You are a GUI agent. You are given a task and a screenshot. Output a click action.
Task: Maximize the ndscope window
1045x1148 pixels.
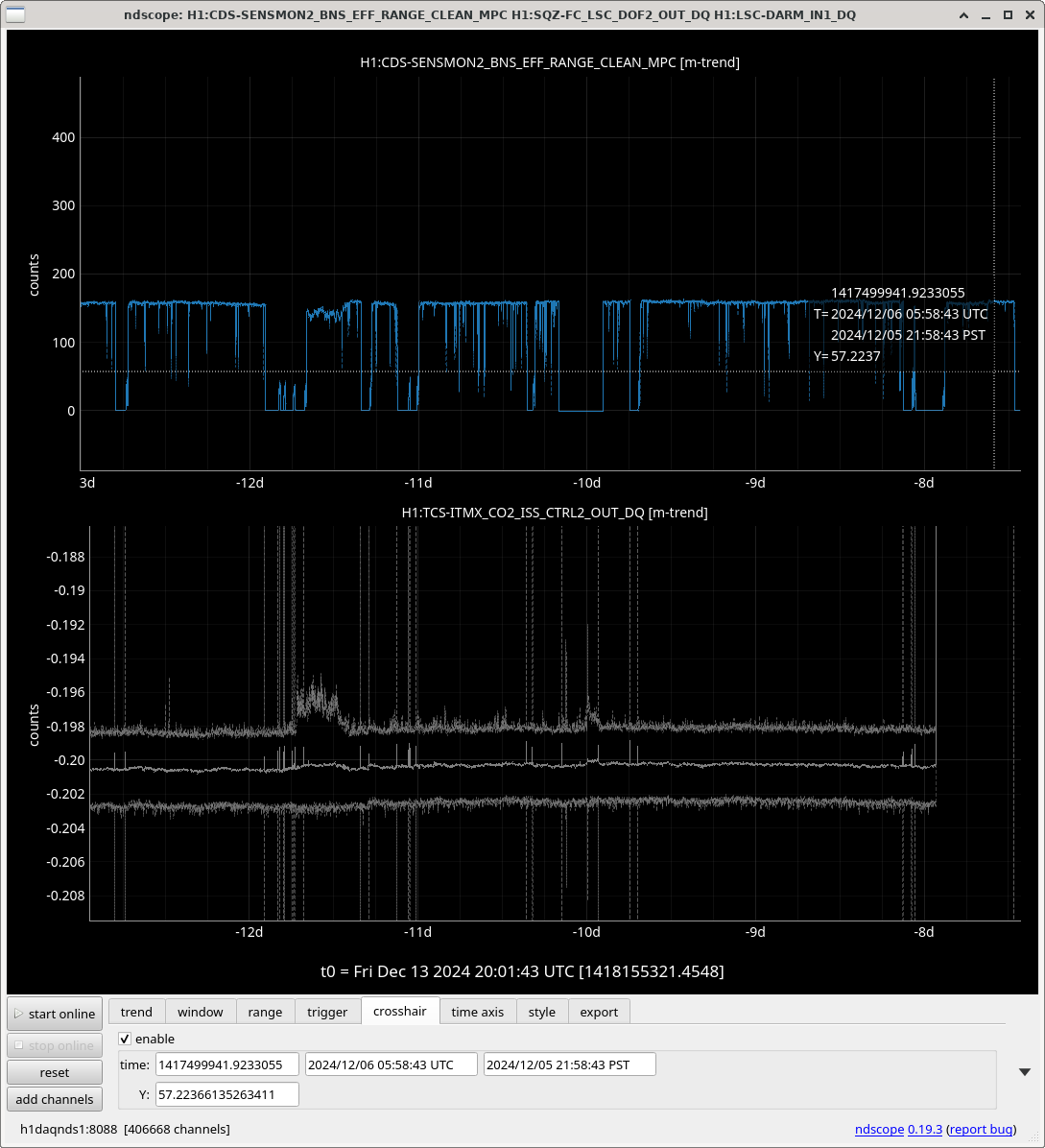pyautogui.click(x=1008, y=14)
